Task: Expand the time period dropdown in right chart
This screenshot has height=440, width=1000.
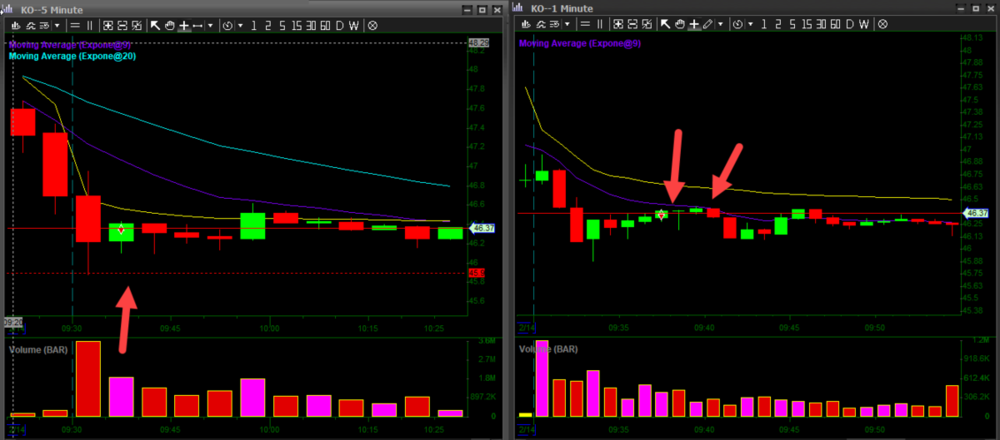Action: click(753, 24)
